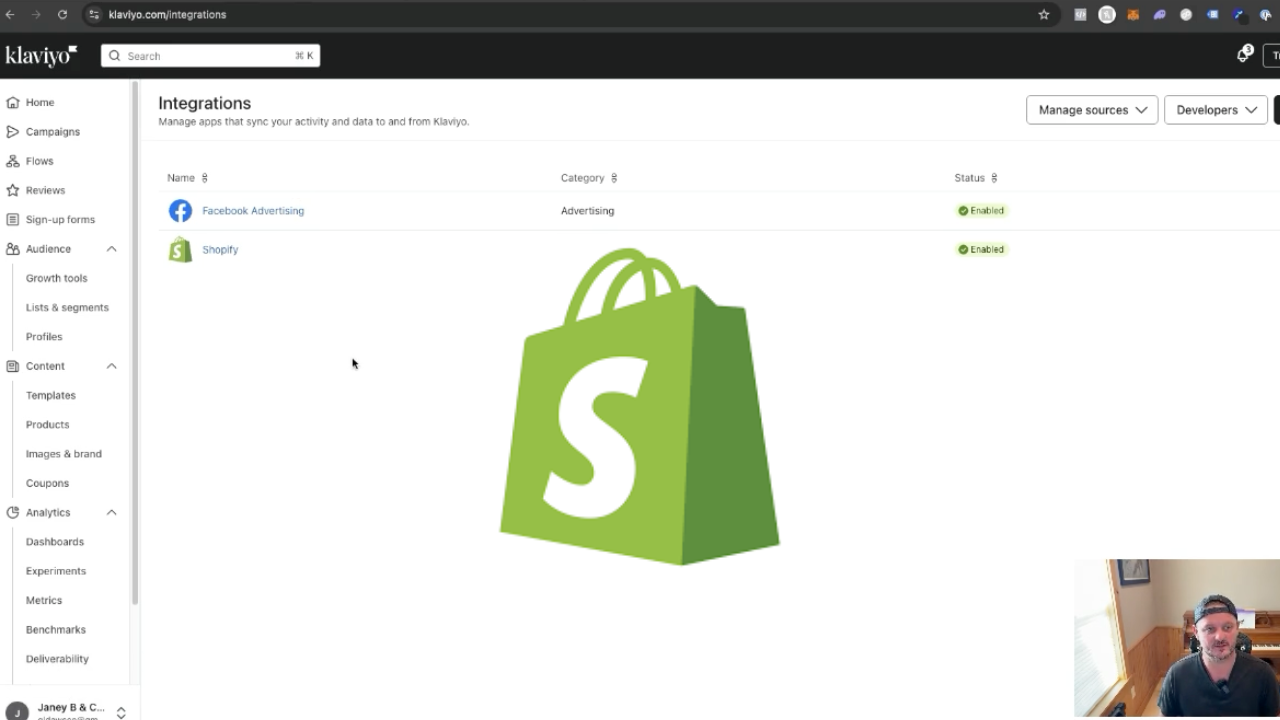
Task: Open Lists & segments page
Action: point(67,307)
